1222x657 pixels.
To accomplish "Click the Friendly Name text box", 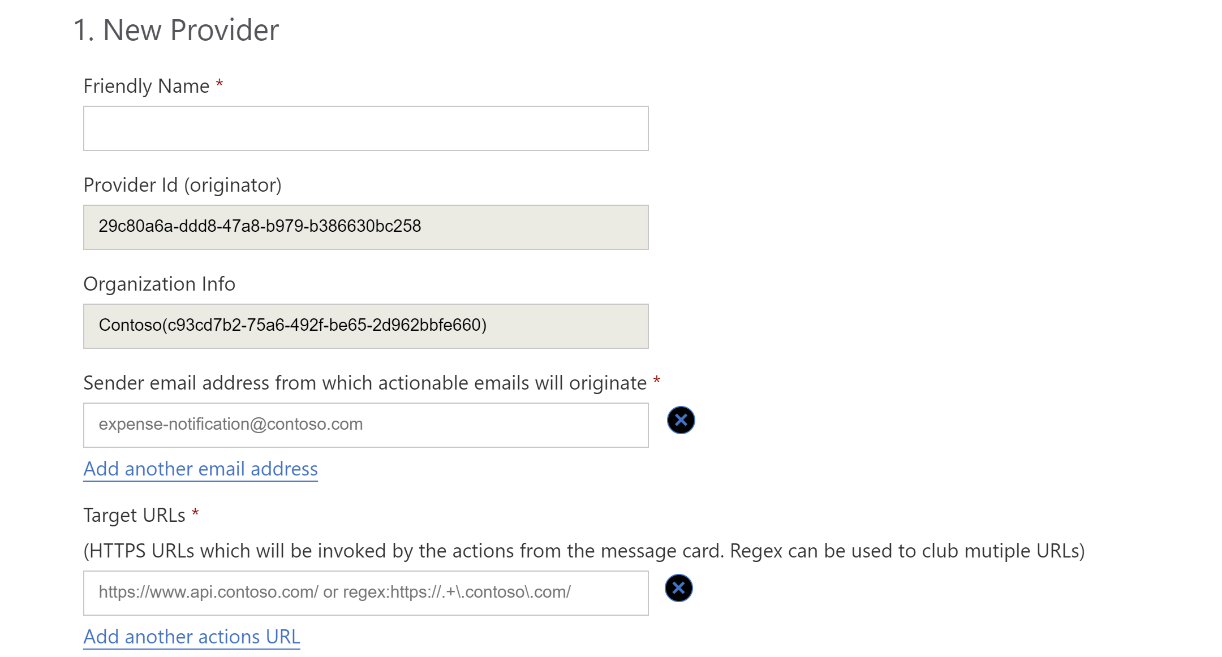I will click(366, 129).
